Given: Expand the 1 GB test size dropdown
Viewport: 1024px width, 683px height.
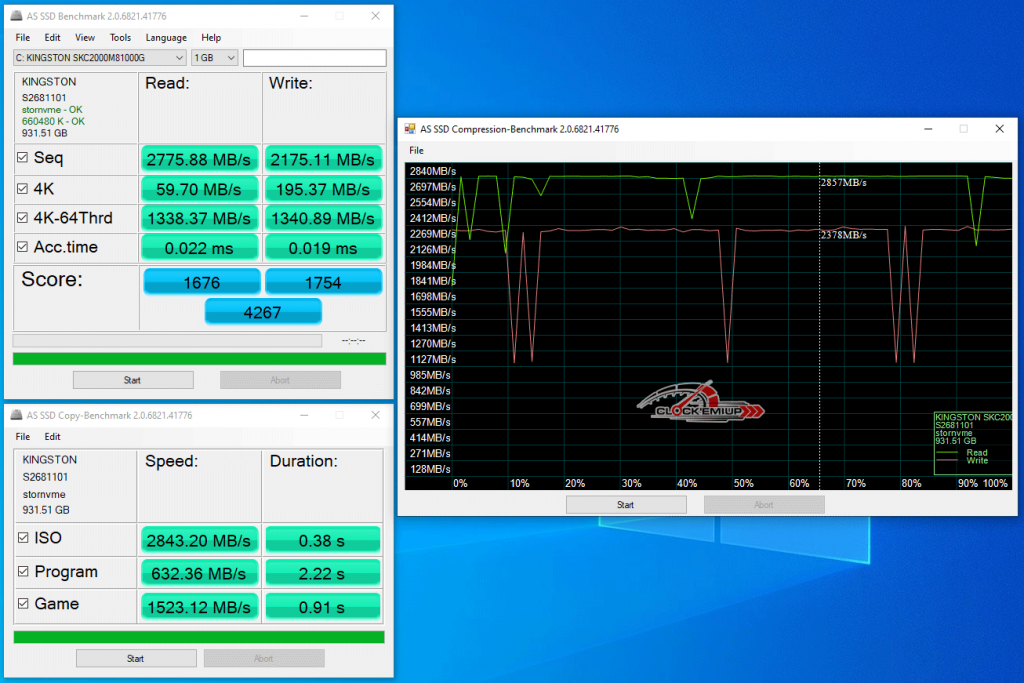Looking at the screenshot, I should [215, 58].
